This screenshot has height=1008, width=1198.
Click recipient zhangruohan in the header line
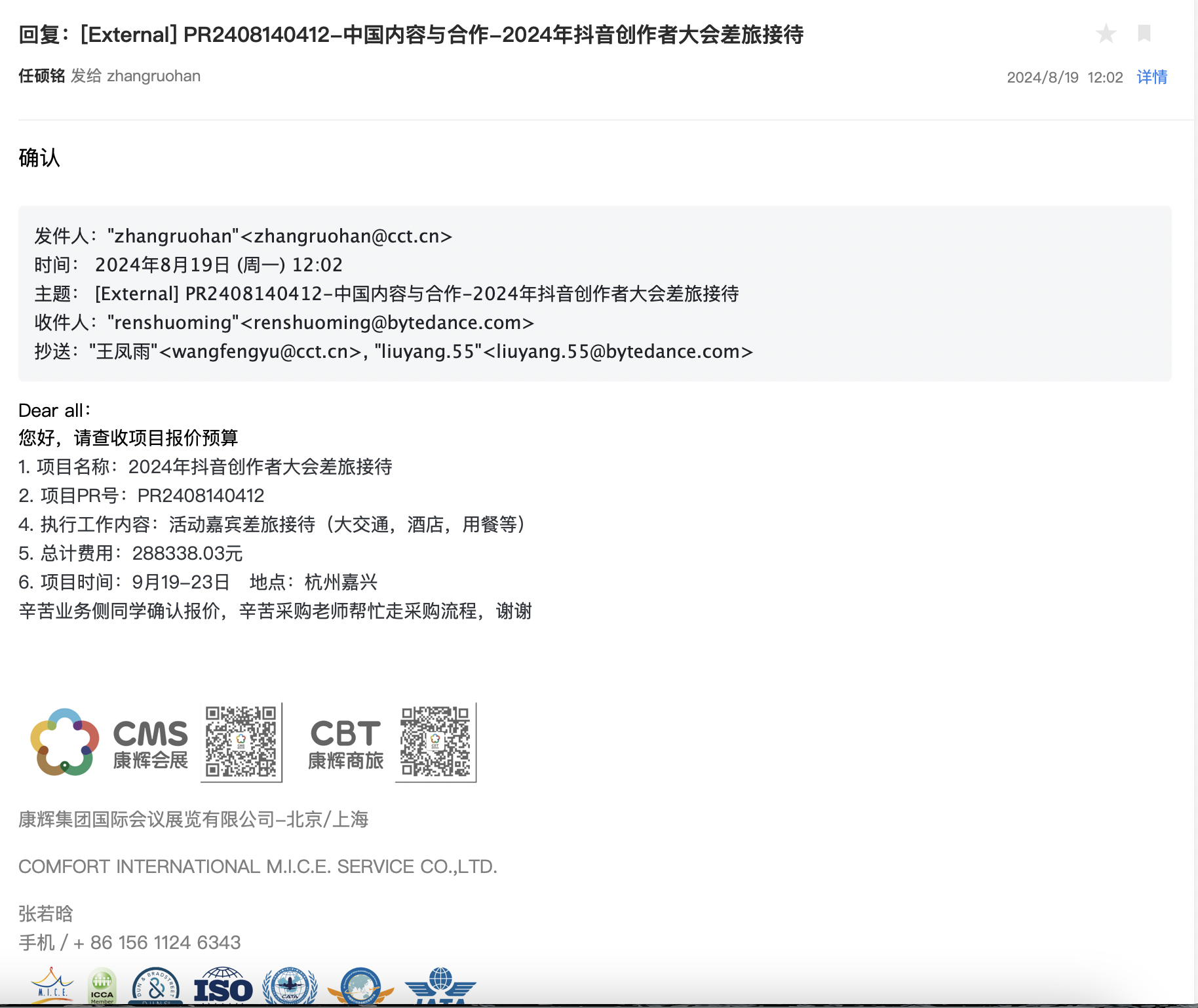click(153, 76)
